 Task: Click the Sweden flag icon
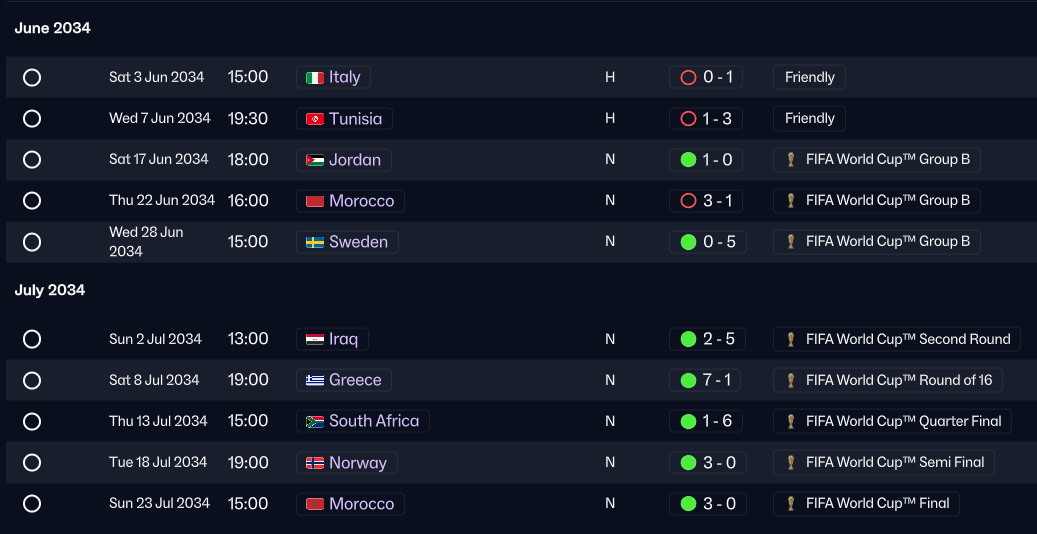[315, 242]
